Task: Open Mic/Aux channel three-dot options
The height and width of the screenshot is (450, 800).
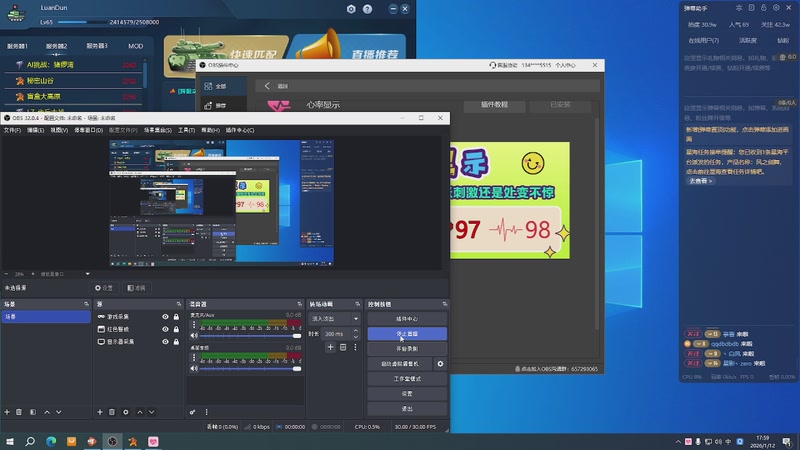Action: pos(194,324)
